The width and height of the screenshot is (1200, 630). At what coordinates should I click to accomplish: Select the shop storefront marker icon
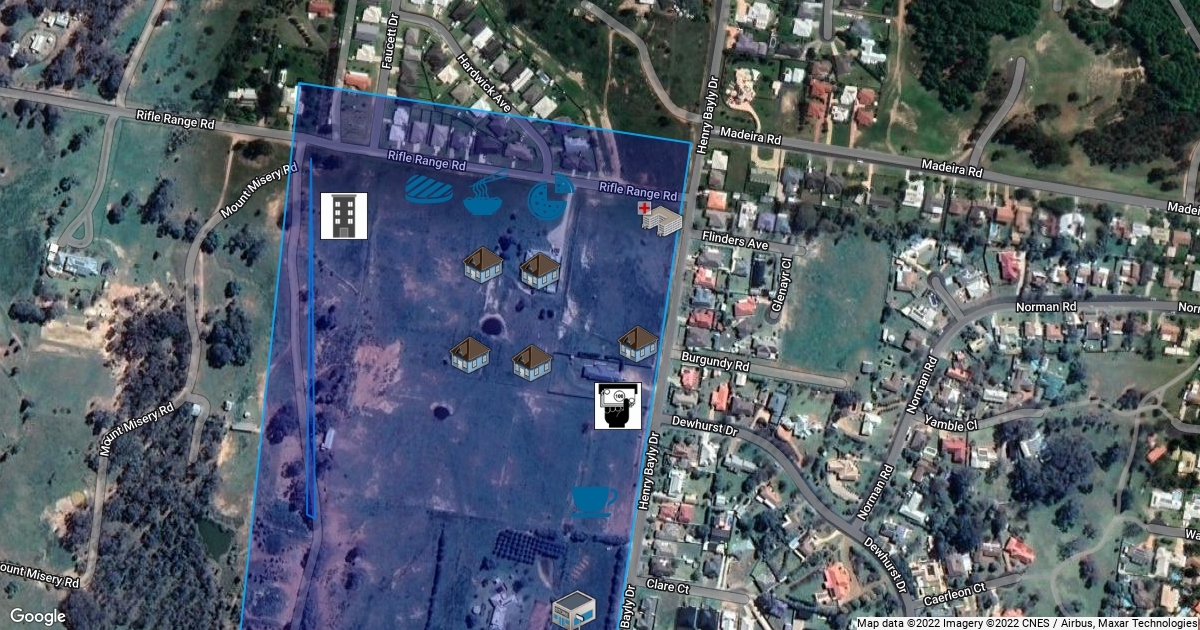(574, 609)
